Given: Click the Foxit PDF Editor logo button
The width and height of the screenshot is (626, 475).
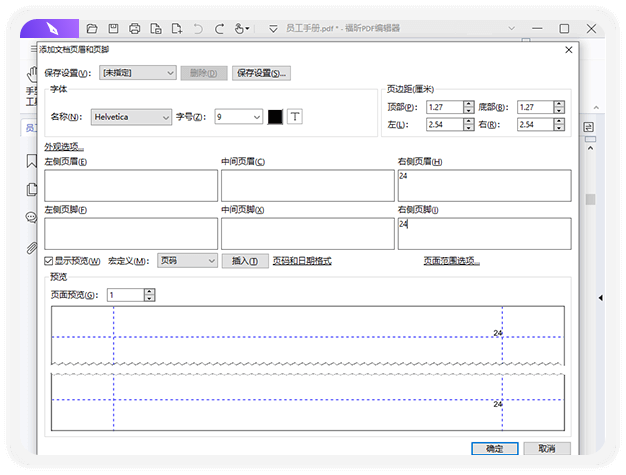Looking at the screenshot, I should 50,29.
